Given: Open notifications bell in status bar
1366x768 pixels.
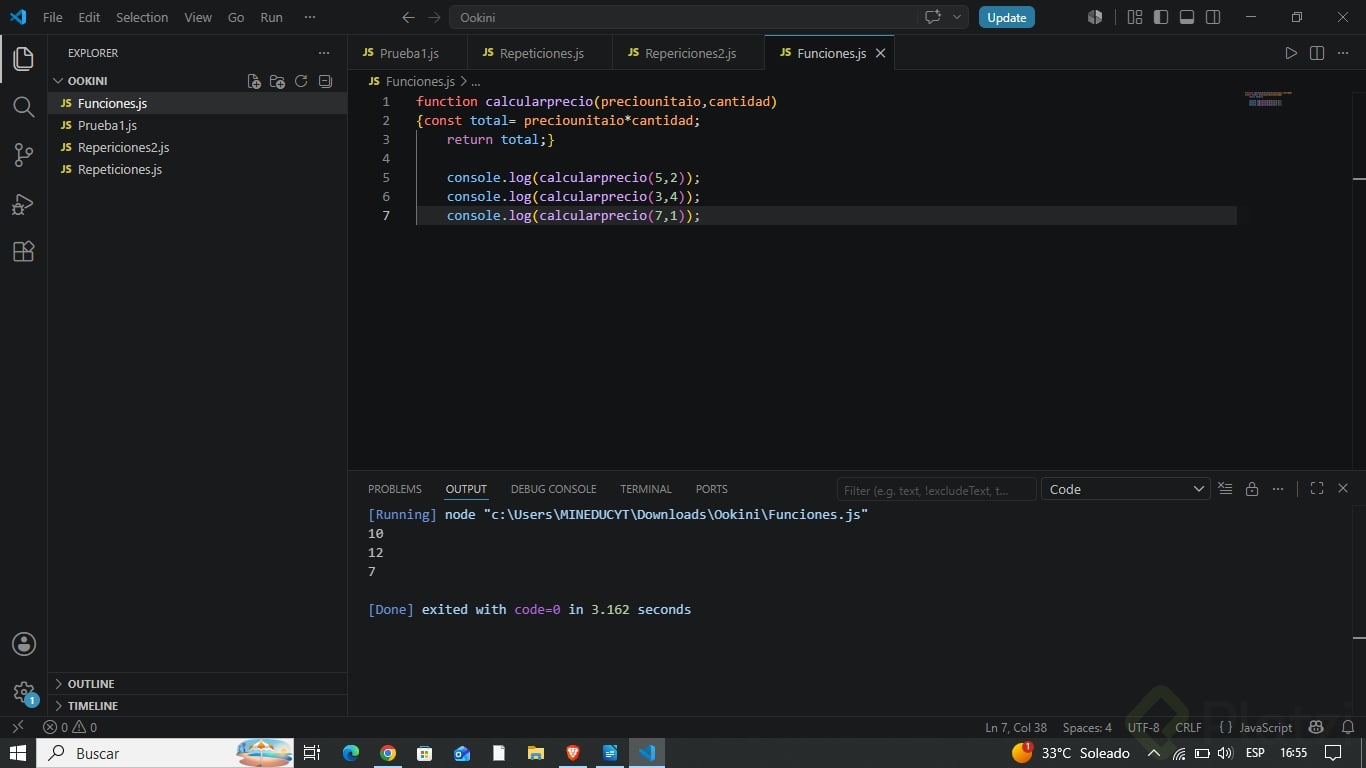Looking at the screenshot, I should tap(1348, 727).
